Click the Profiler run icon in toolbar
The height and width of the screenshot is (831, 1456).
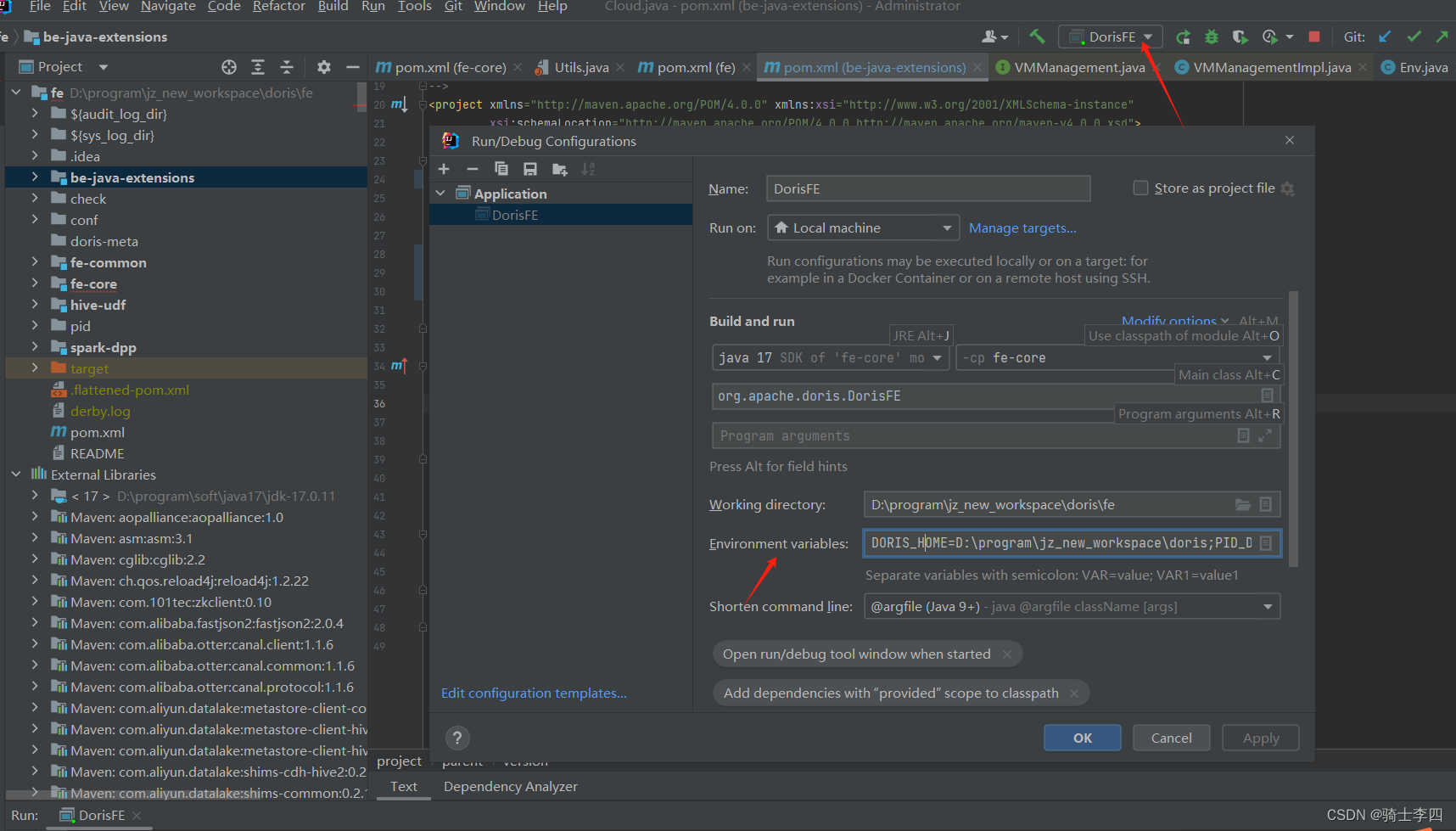pos(1270,36)
